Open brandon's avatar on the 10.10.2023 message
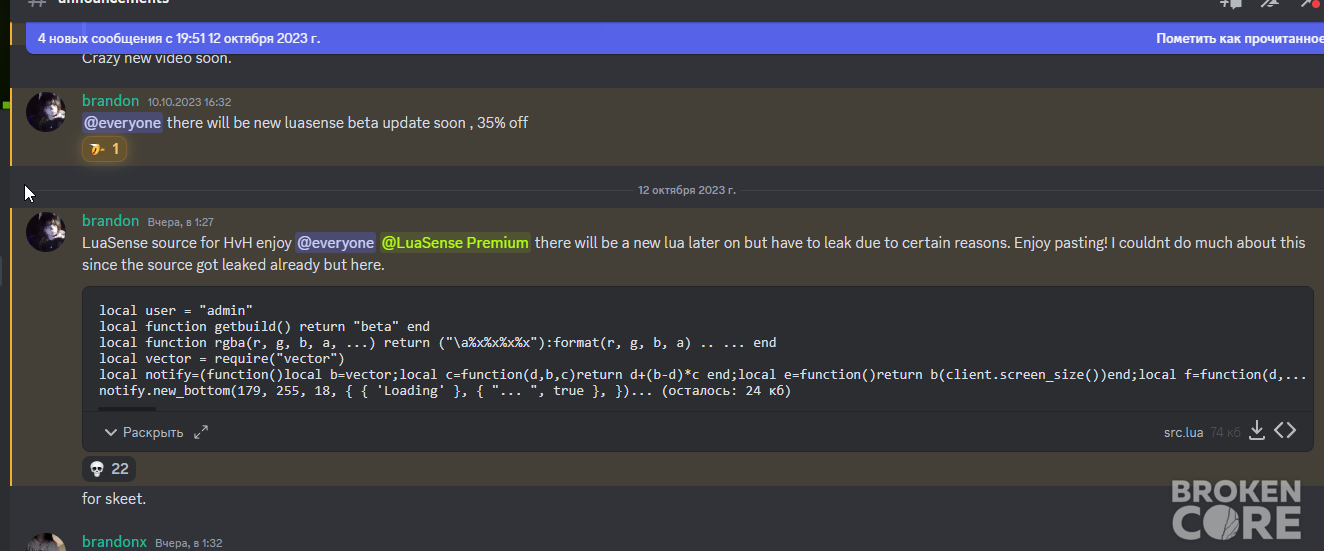 [46, 112]
